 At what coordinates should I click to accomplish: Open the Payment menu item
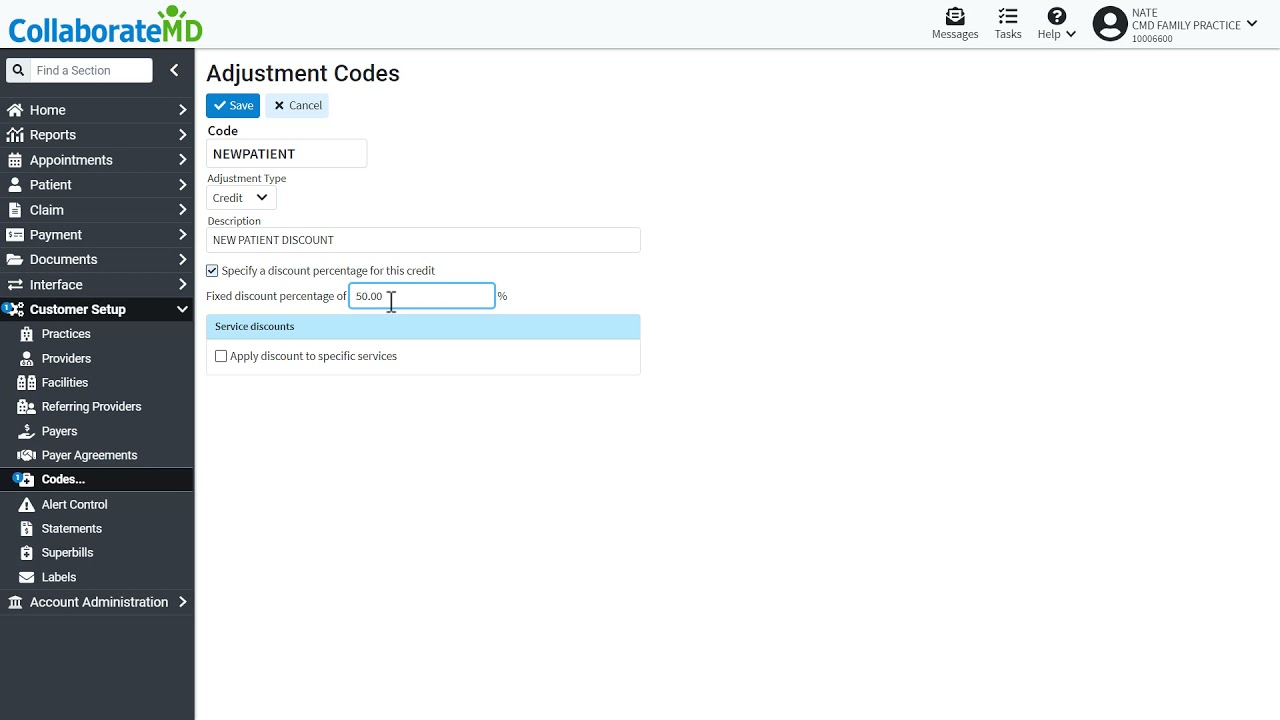pyautogui.click(x=97, y=235)
